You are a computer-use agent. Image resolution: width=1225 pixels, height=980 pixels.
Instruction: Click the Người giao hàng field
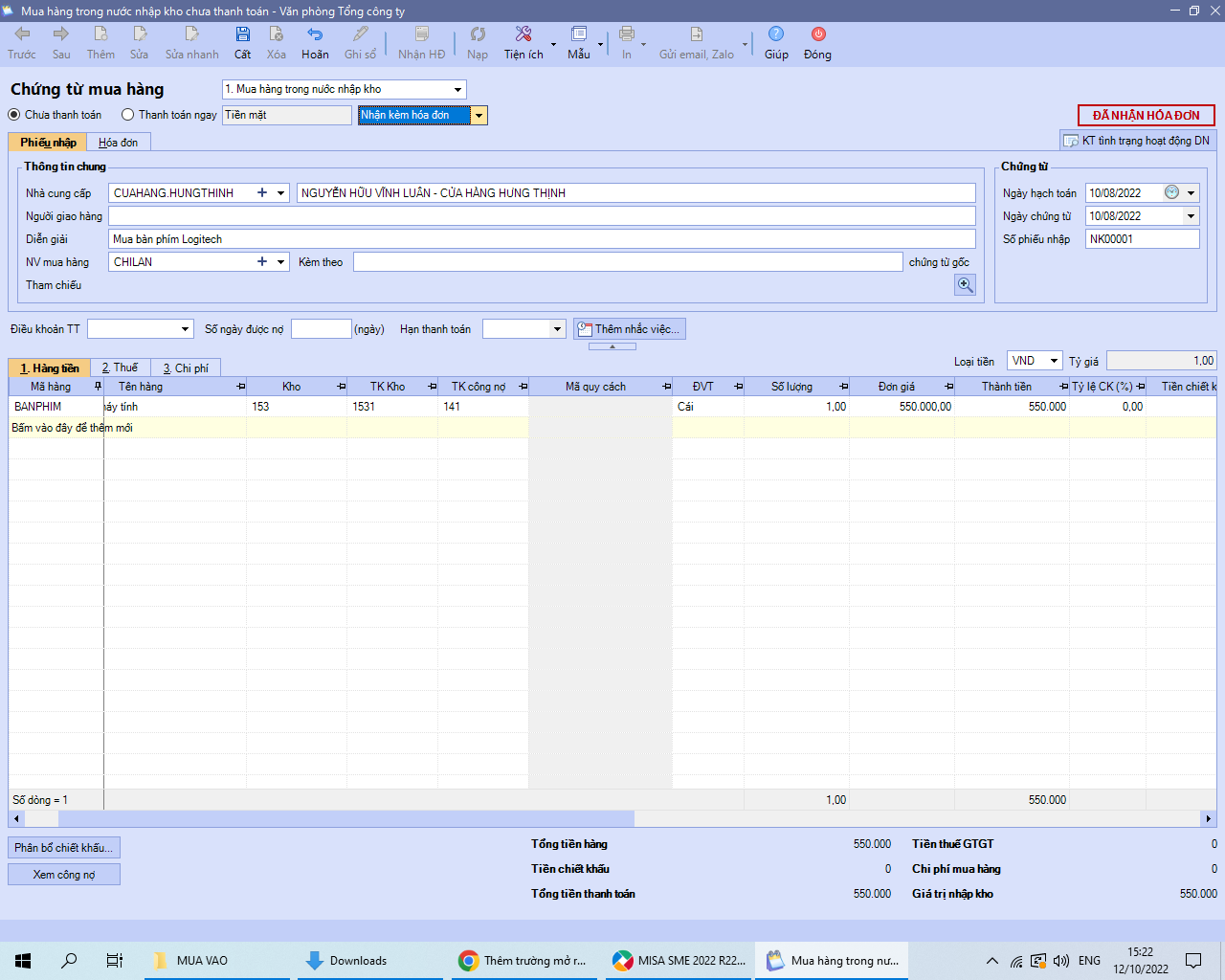point(542,216)
